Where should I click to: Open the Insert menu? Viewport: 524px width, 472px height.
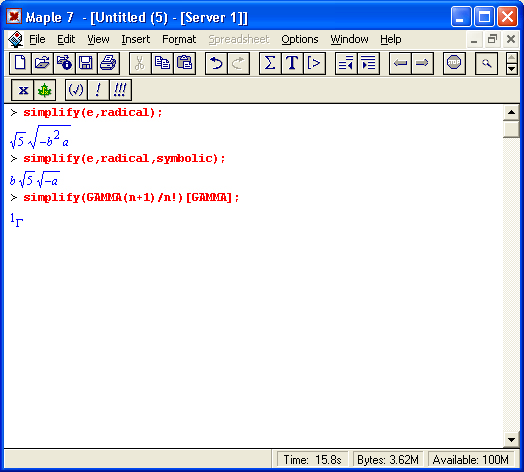(x=135, y=39)
